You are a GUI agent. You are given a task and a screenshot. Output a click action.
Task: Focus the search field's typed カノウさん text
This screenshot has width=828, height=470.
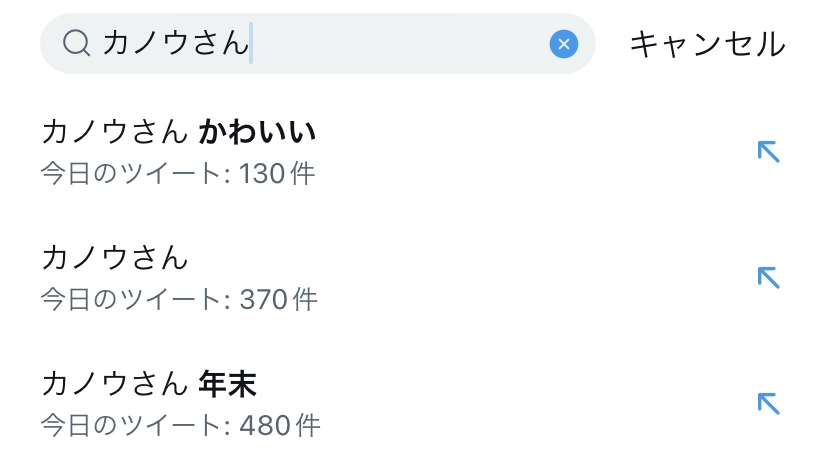(175, 43)
